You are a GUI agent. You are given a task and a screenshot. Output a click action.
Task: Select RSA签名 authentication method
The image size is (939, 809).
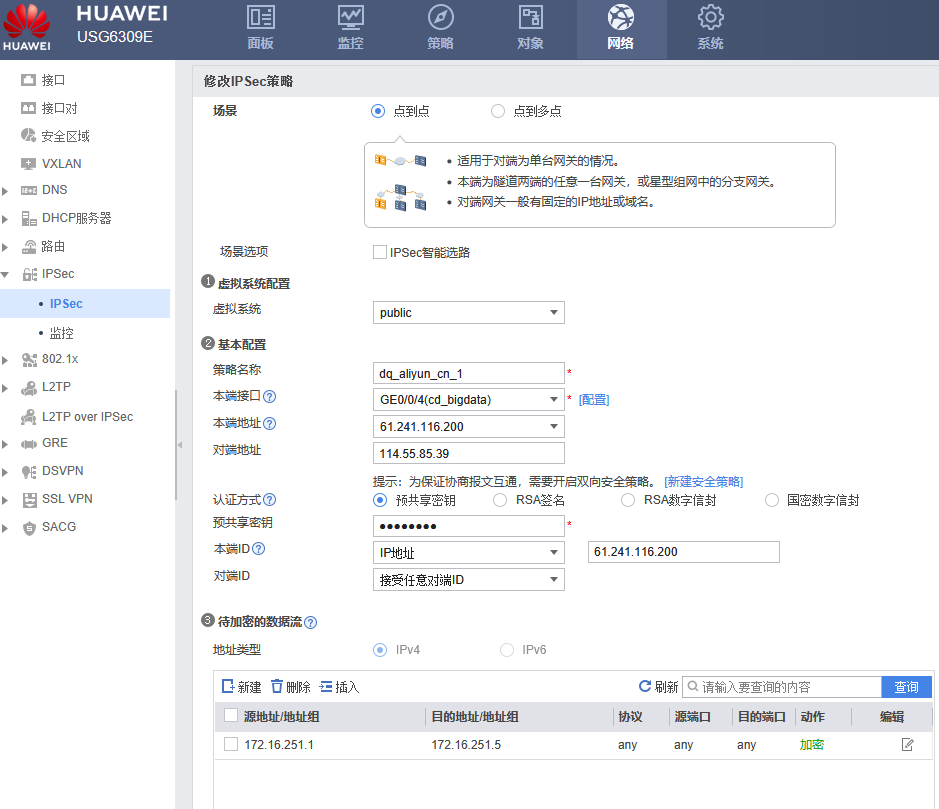coord(500,500)
